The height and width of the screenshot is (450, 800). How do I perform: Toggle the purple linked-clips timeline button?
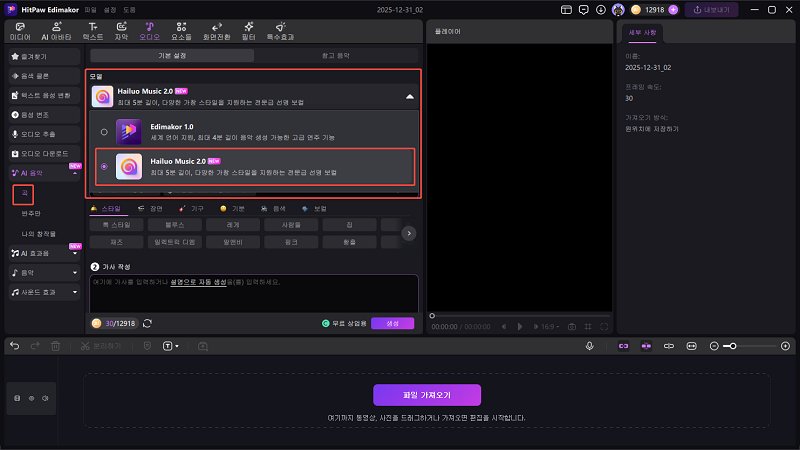tap(623, 346)
